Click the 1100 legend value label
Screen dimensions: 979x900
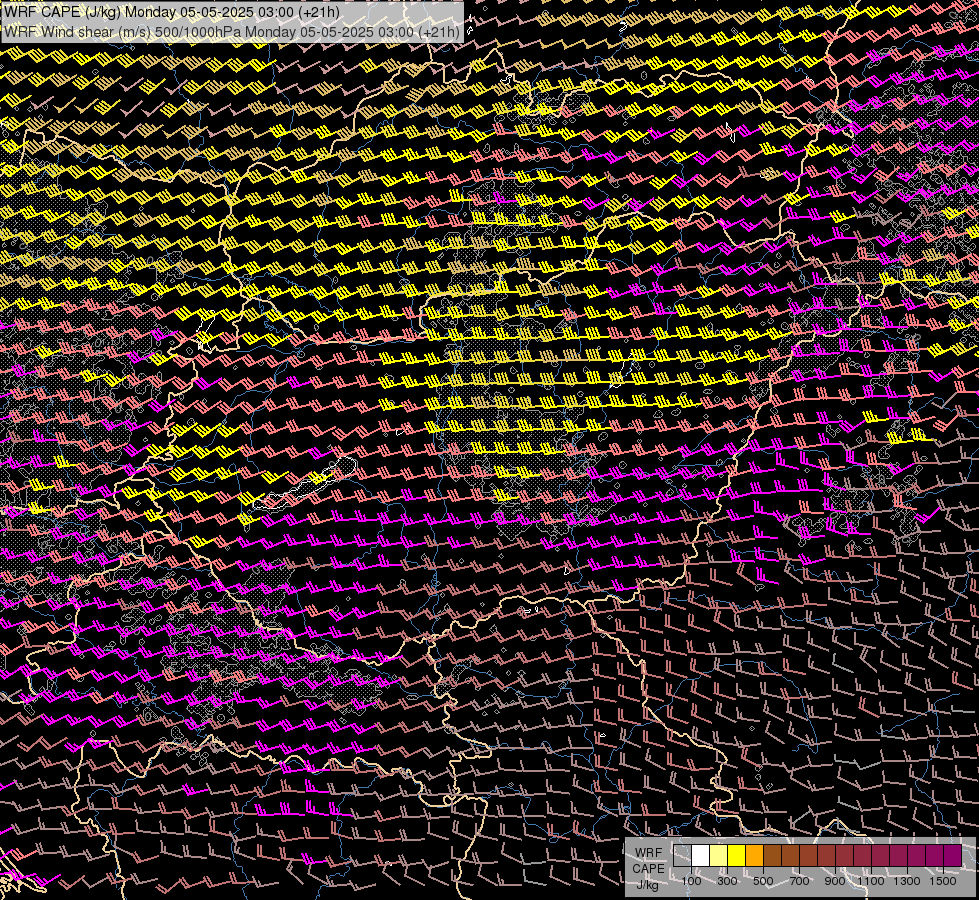point(871,881)
